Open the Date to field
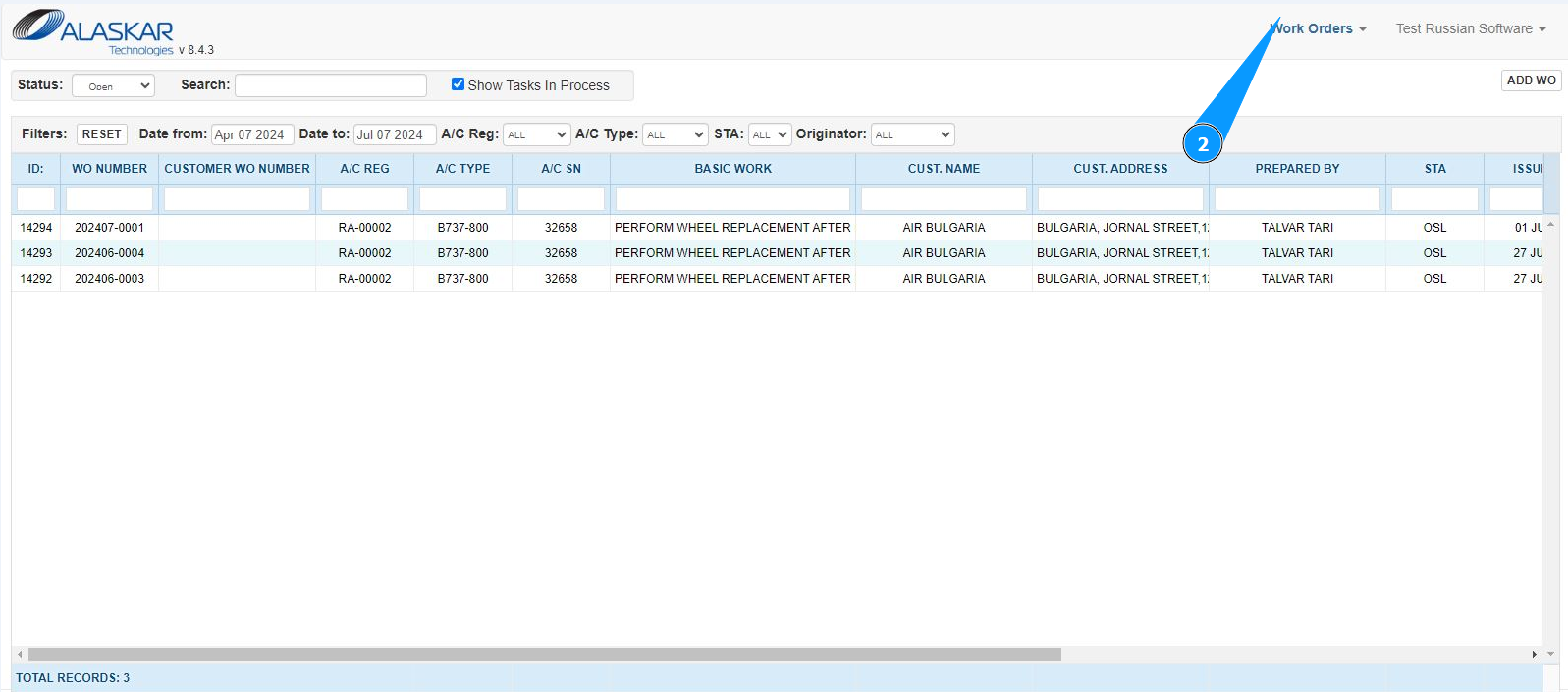 395,134
